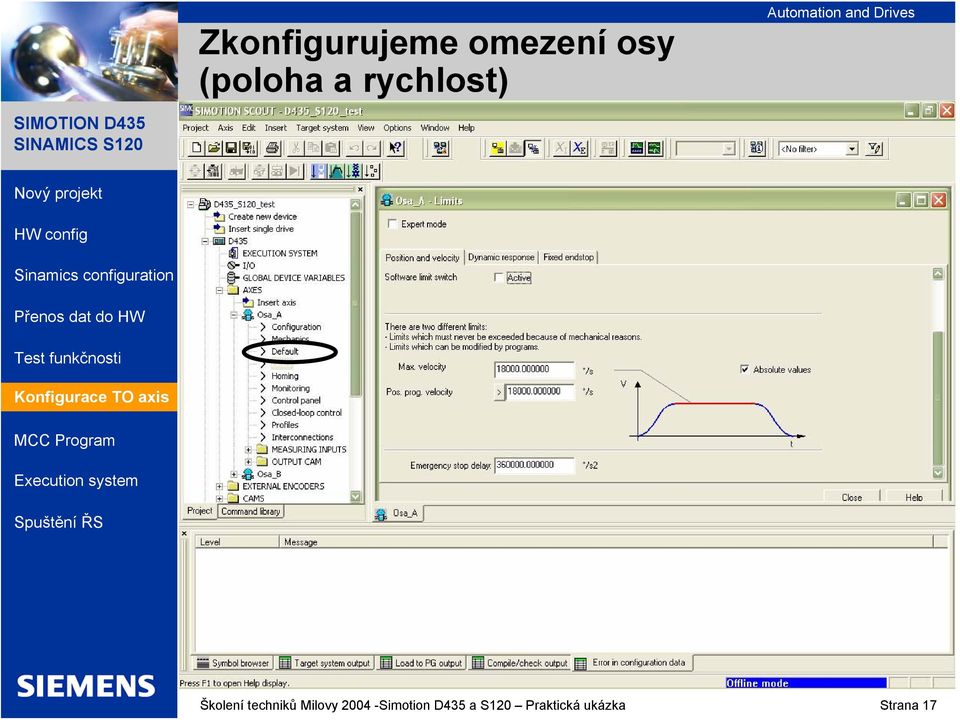The height and width of the screenshot is (720, 960).
Task: Collapse the D435 device node
Action: click(205, 241)
